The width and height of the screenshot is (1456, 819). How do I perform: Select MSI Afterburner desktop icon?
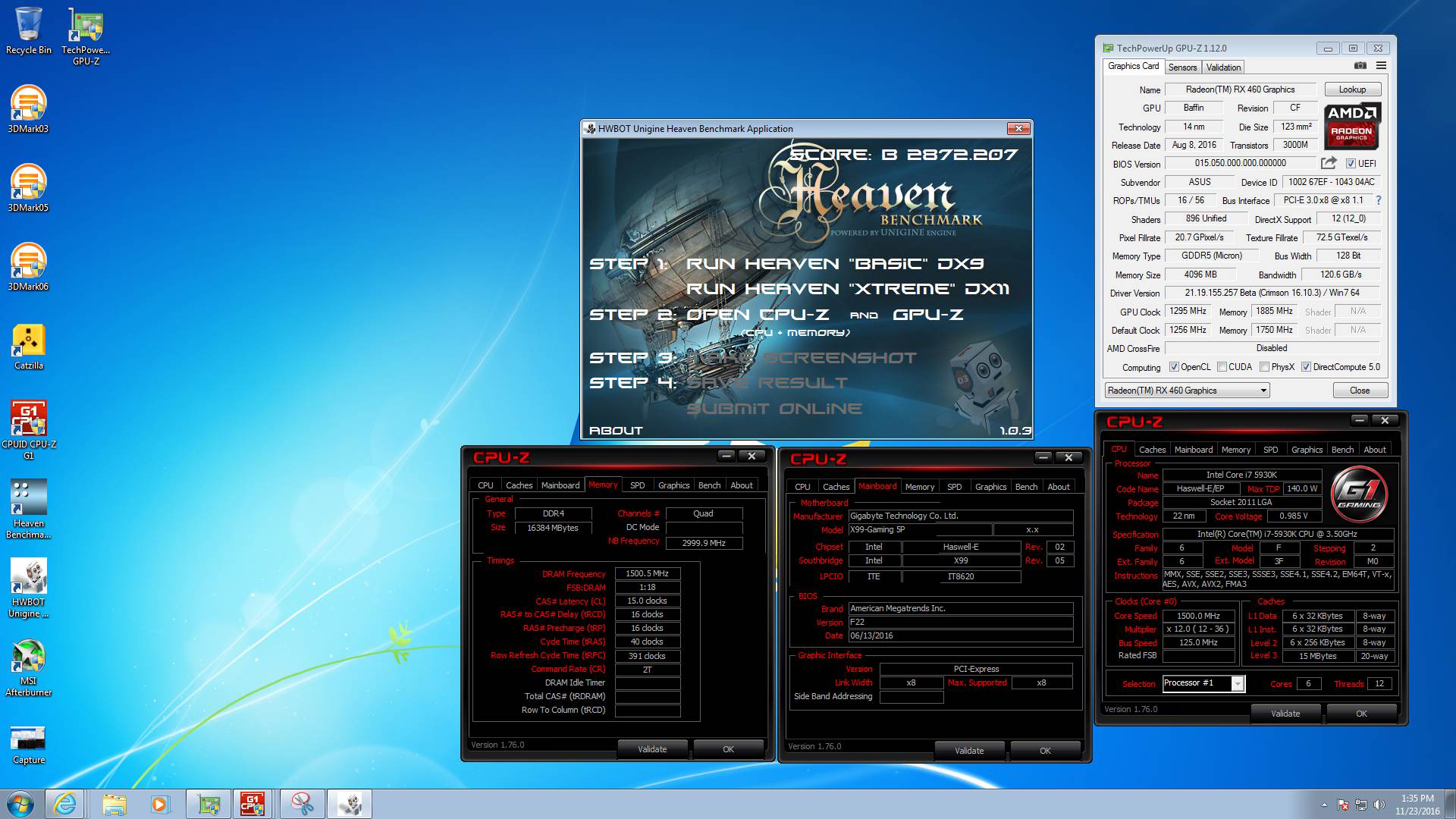click(x=29, y=667)
